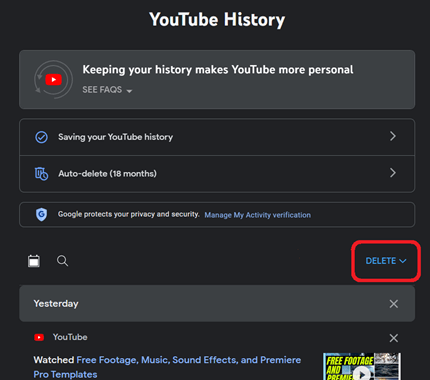430x380 pixels.
Task: Click the Yesterday date header text
Action: [x=56, y=304]
